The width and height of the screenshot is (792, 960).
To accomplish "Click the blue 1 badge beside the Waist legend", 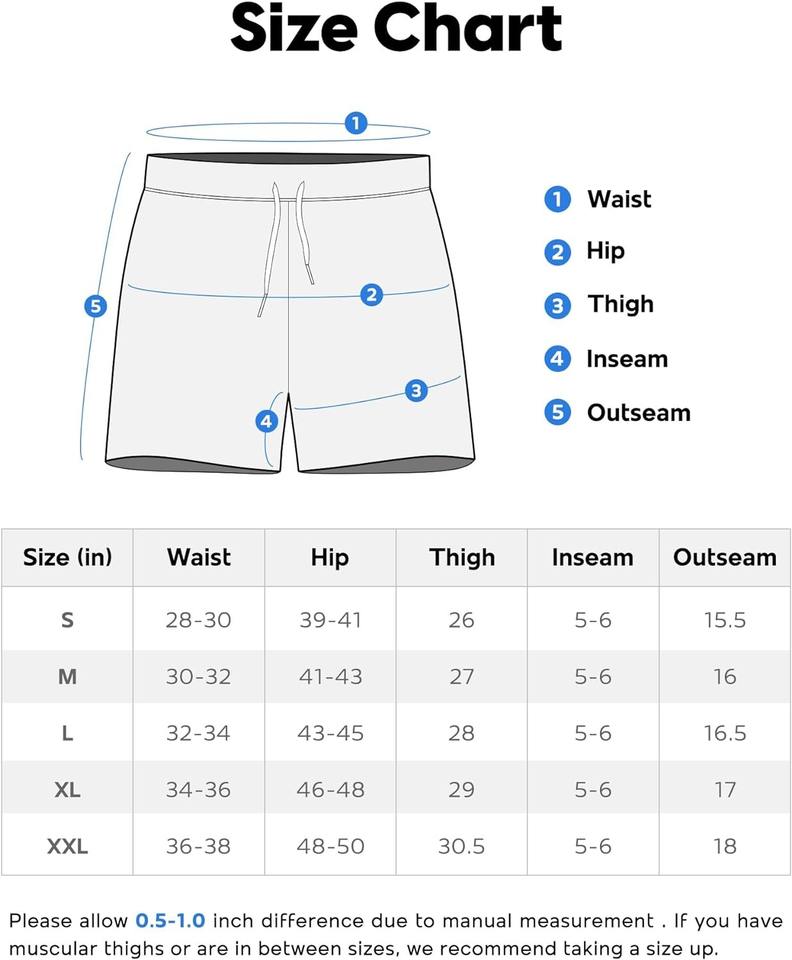I will tap(557, 200).
